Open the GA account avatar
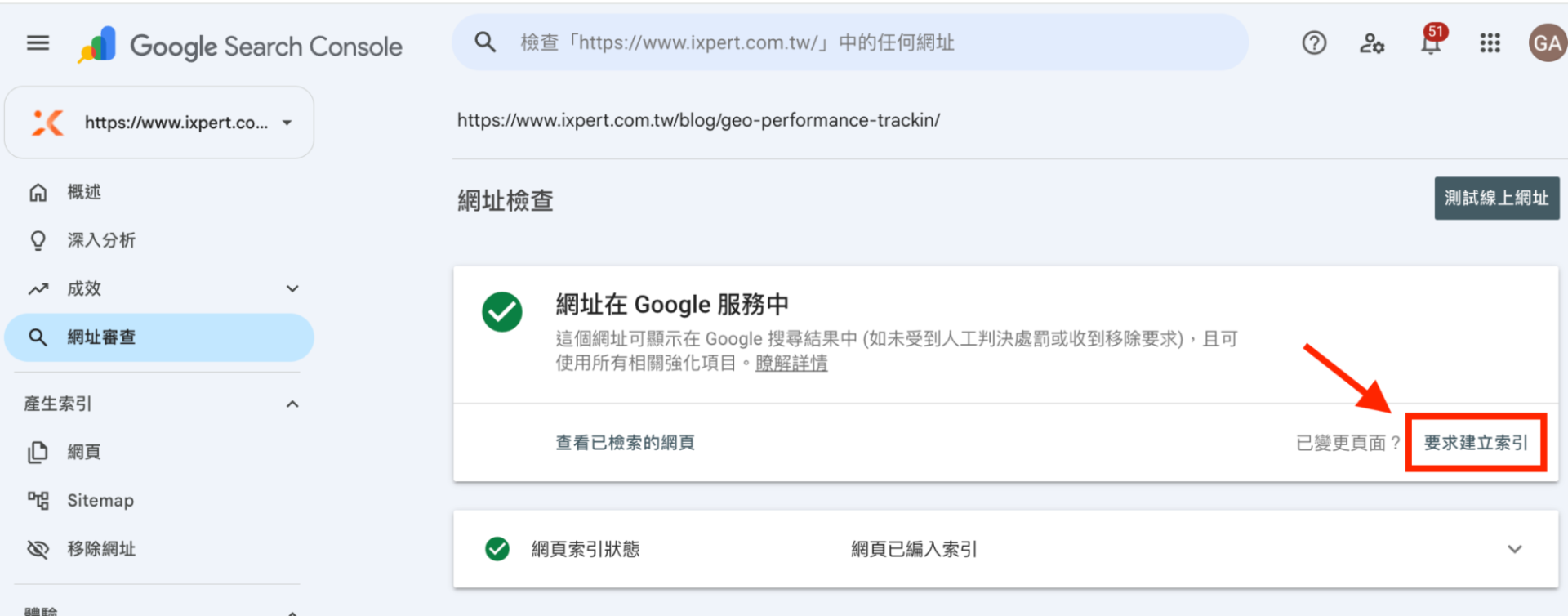Image resolution: width=1568 pixels, height=616 pixels. 1548,42
